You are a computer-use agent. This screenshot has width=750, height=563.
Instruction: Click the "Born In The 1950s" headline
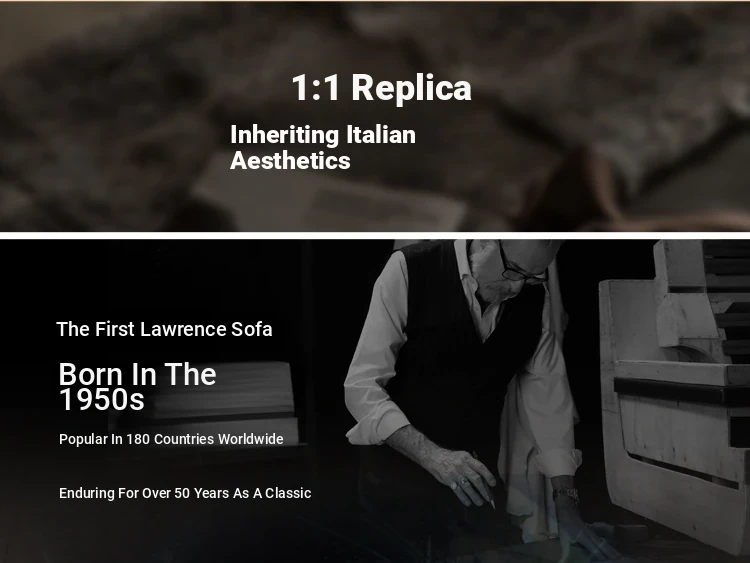point(137,386)
